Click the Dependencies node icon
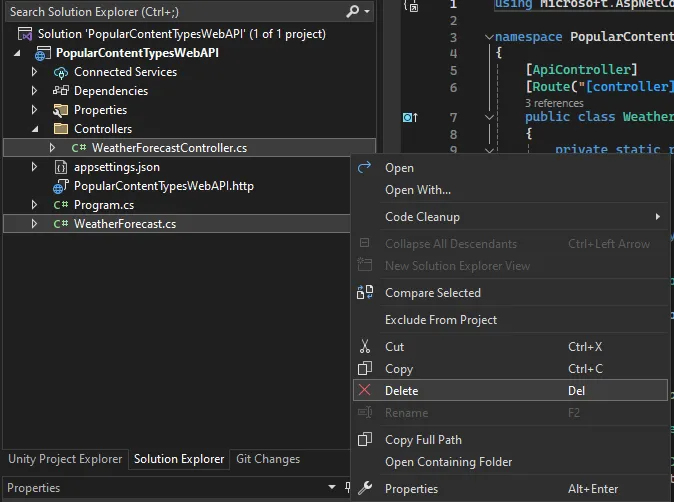 point(61,91)
